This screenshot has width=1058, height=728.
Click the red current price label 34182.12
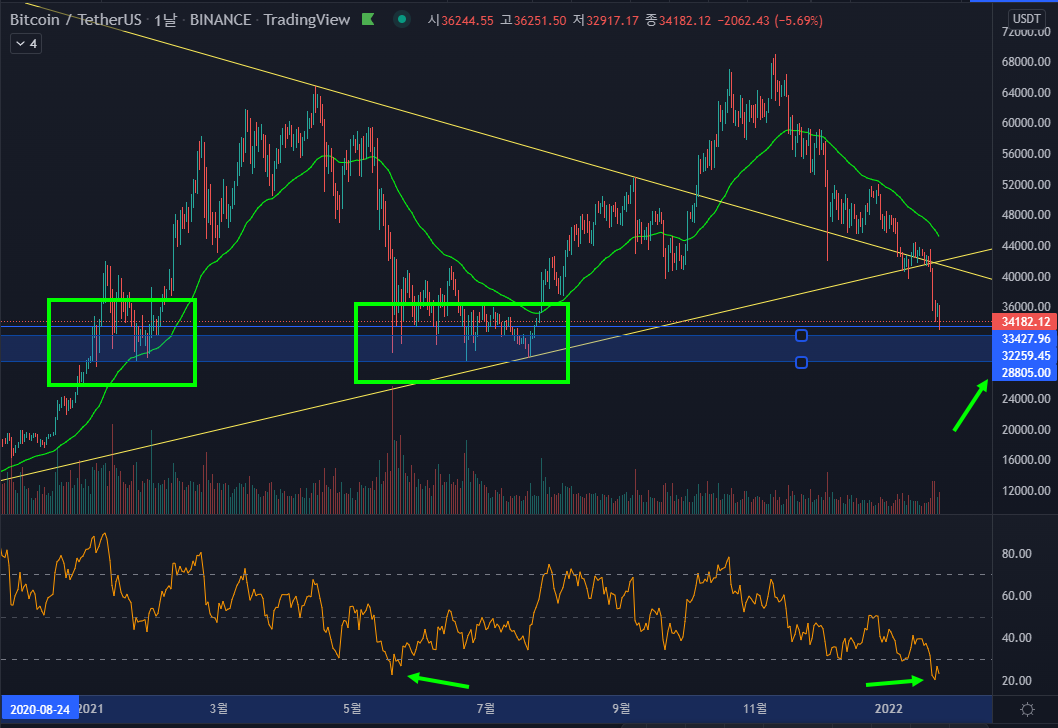tap(1025, 322)
